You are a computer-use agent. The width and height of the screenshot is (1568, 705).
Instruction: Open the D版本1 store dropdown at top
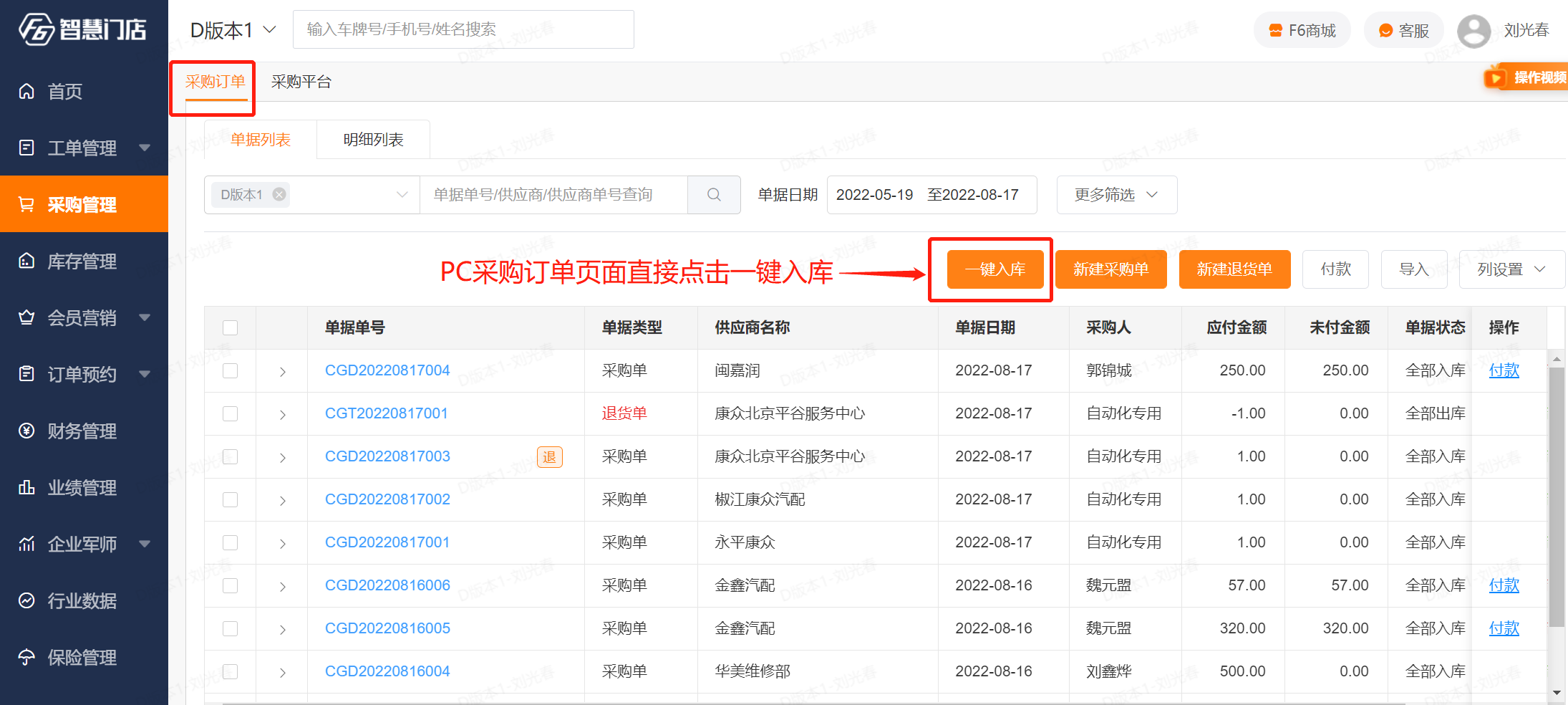[x=233, y=30]
